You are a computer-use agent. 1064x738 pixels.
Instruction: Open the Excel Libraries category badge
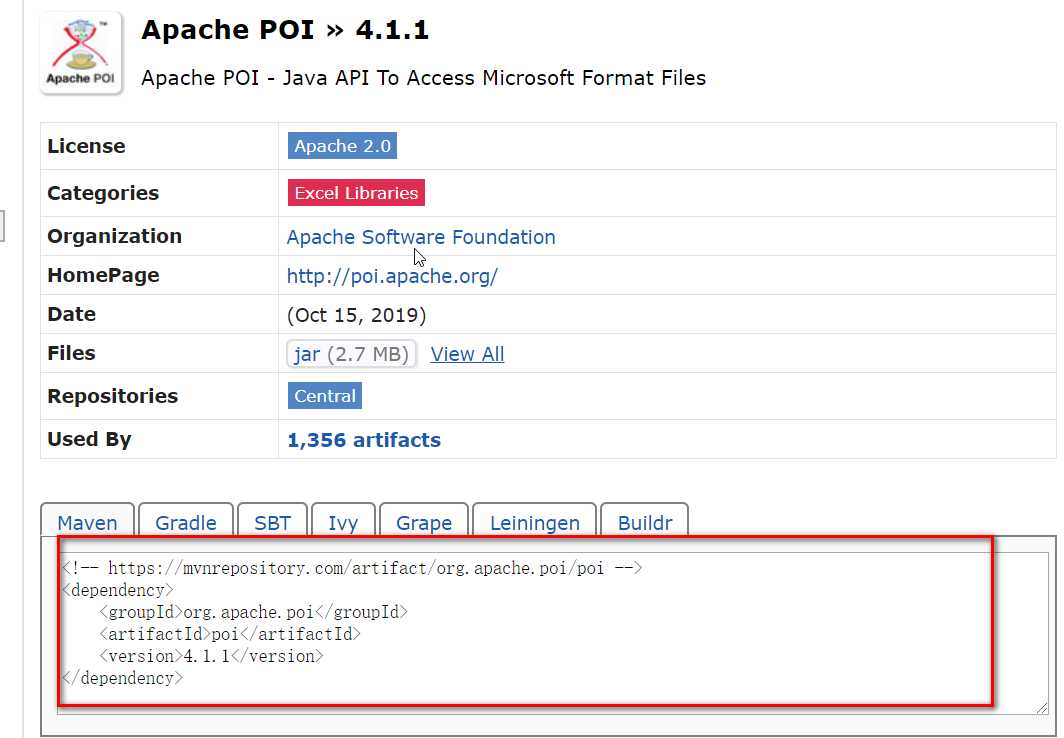point(356,193)
